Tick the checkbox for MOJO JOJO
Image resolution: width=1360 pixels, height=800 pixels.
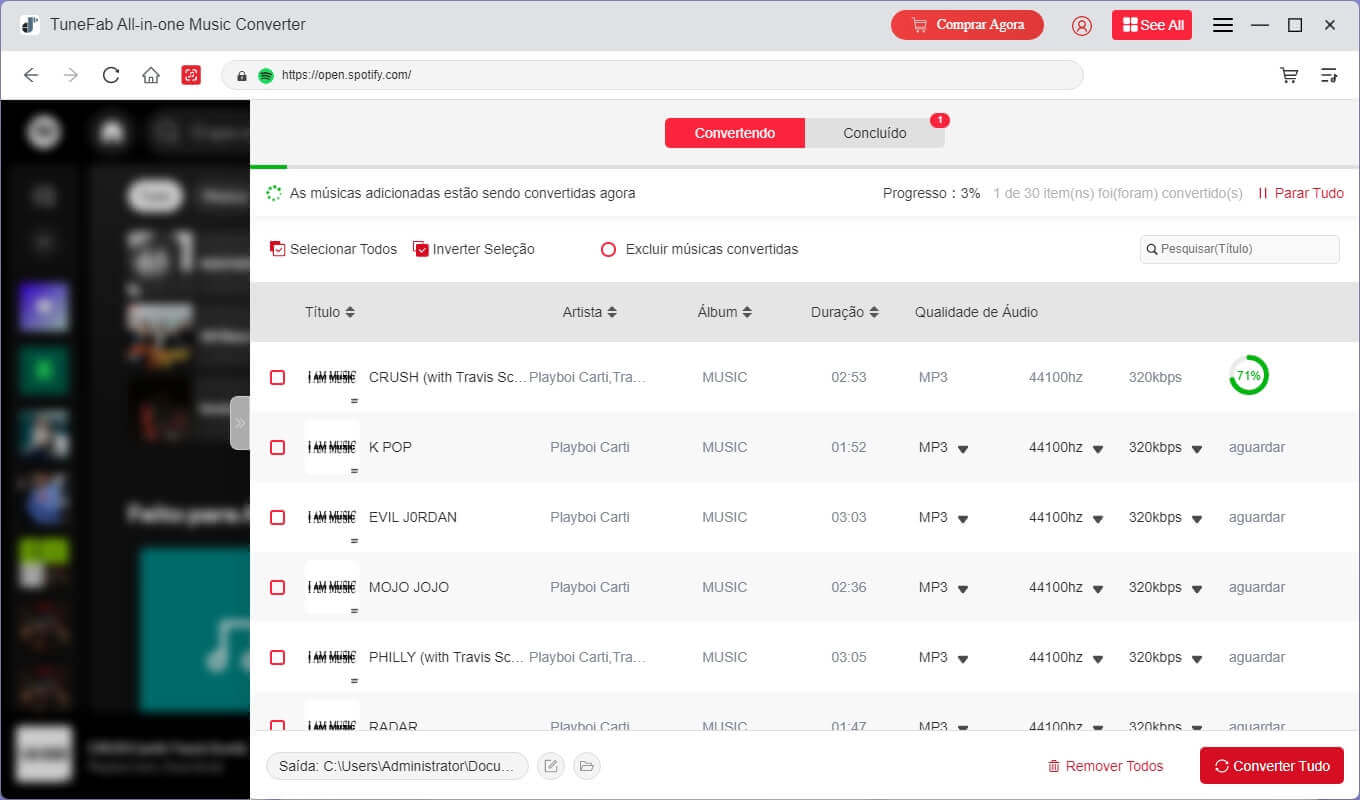(x=278, y=587)
